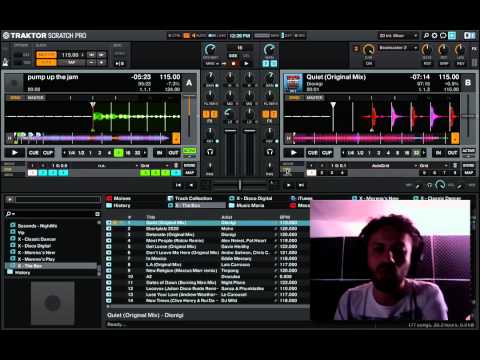Shift loop sizes right arrow on Deck B
480x360 pixels.
[x=424, y=153]
